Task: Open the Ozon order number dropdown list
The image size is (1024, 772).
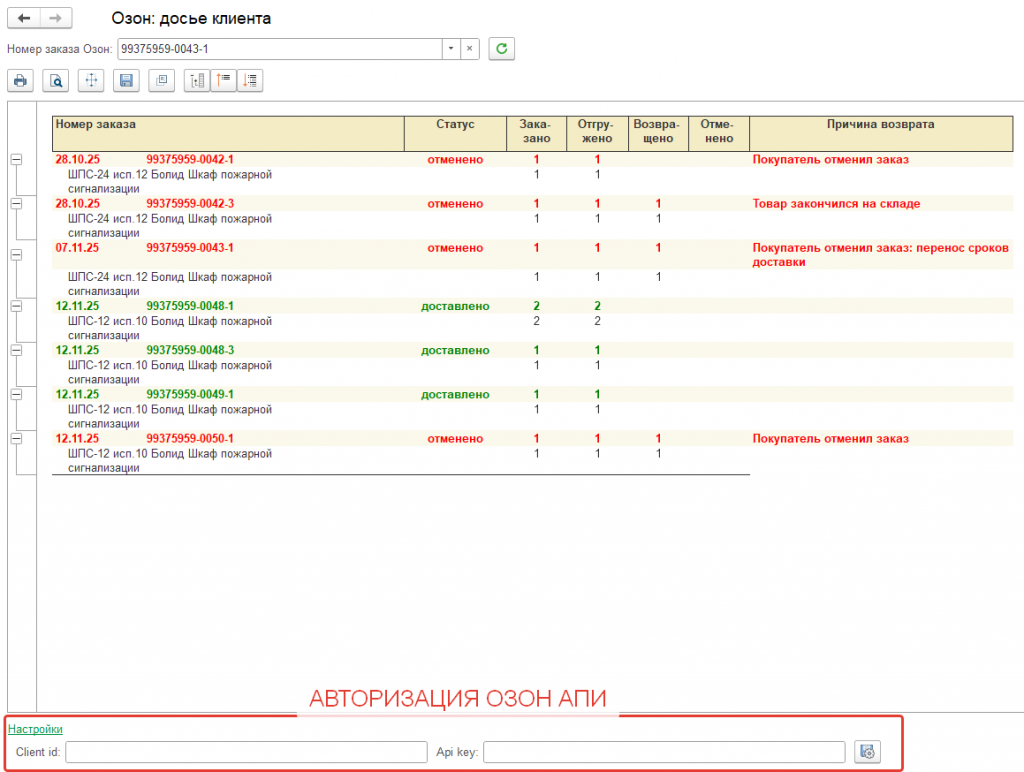Action: point(451,49)
